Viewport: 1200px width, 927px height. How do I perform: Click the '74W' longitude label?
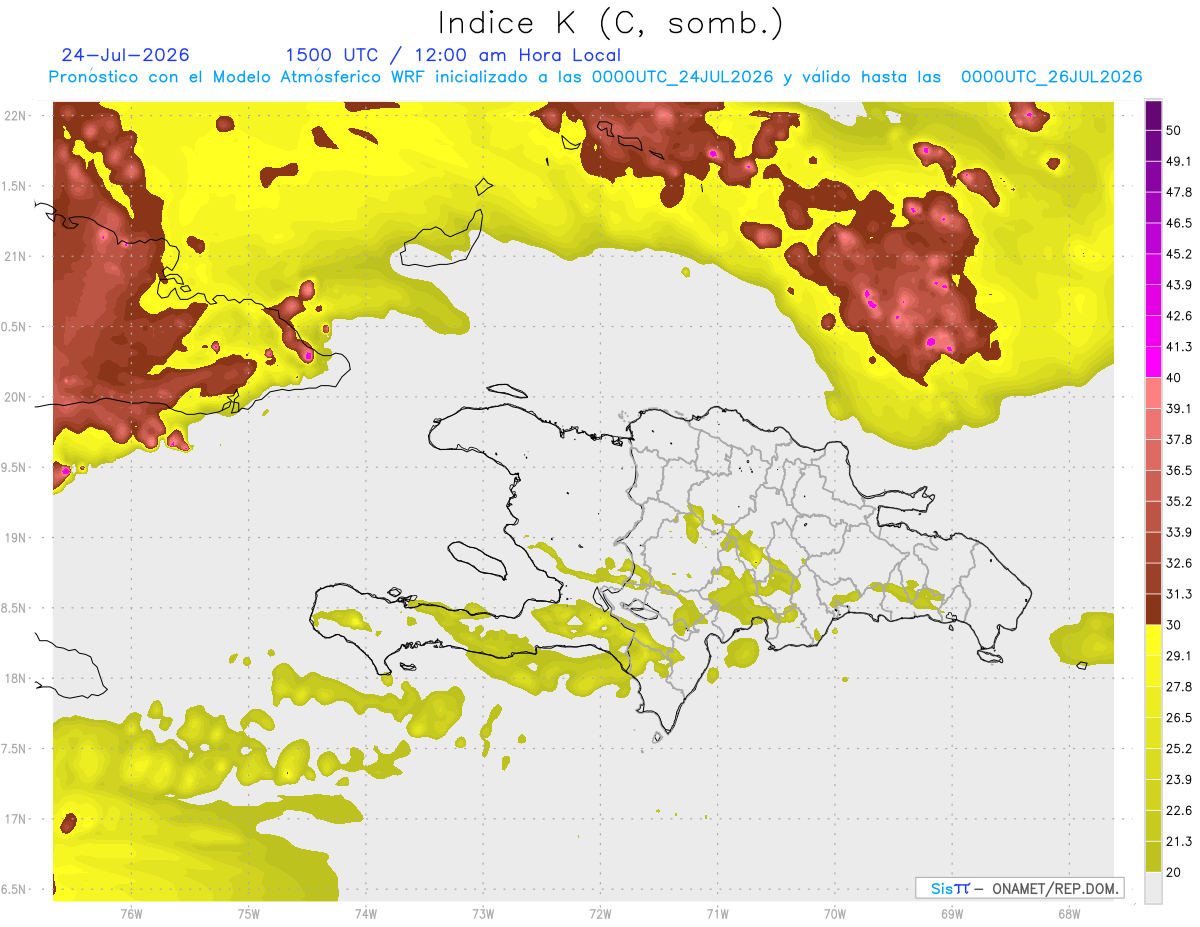(x=366, y=914)
